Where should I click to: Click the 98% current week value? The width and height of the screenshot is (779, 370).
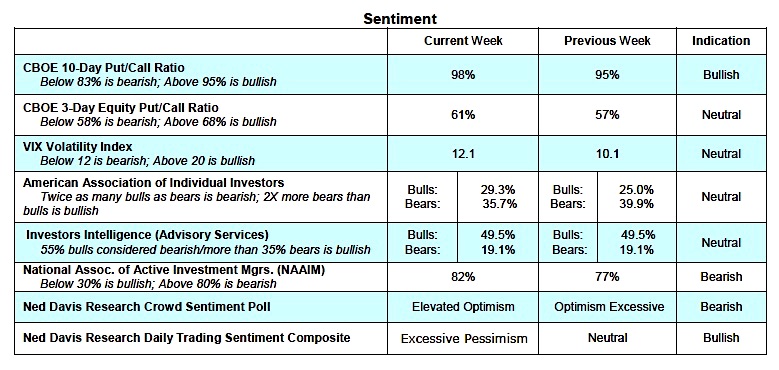click(x=463, y=75)
